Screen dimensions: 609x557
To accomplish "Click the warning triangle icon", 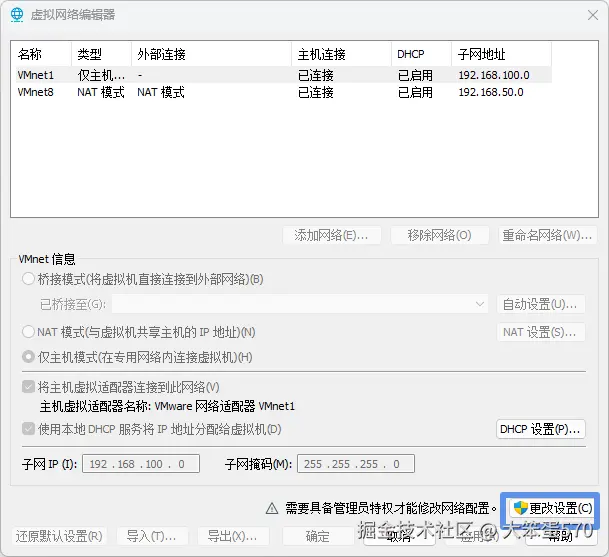I will tap(272, 508).
